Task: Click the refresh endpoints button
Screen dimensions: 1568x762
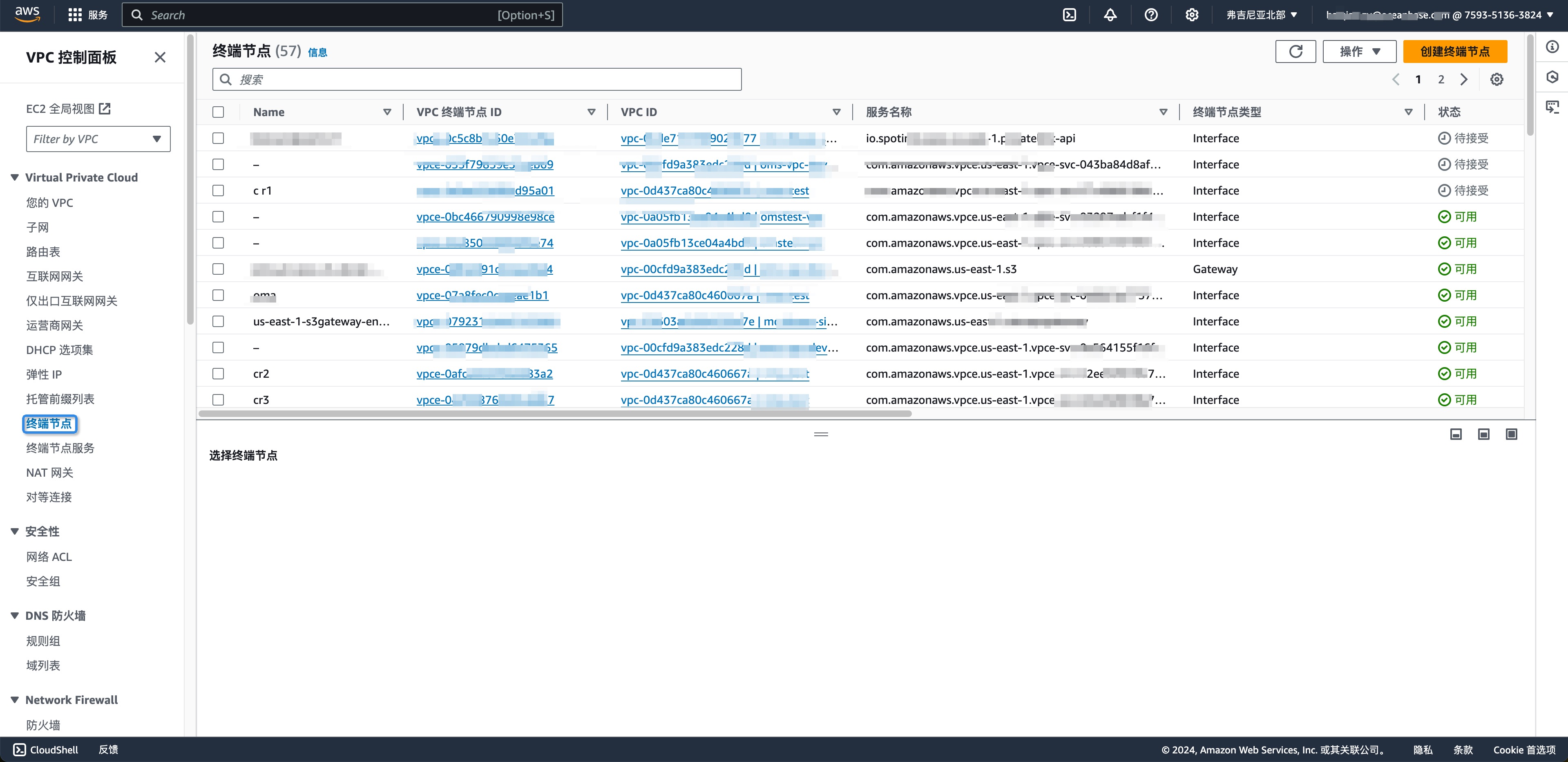Action: point(1295,51)
